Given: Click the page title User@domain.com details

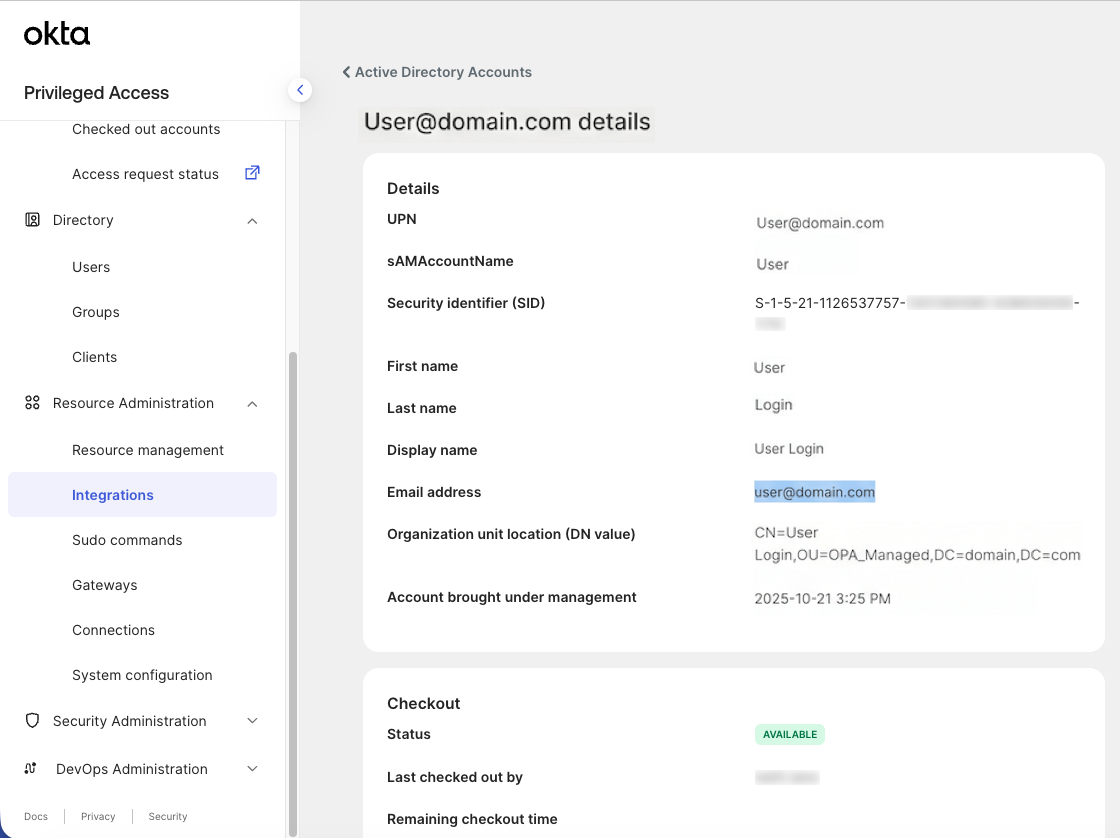Looking at the screenshot, I should (507, 121).
